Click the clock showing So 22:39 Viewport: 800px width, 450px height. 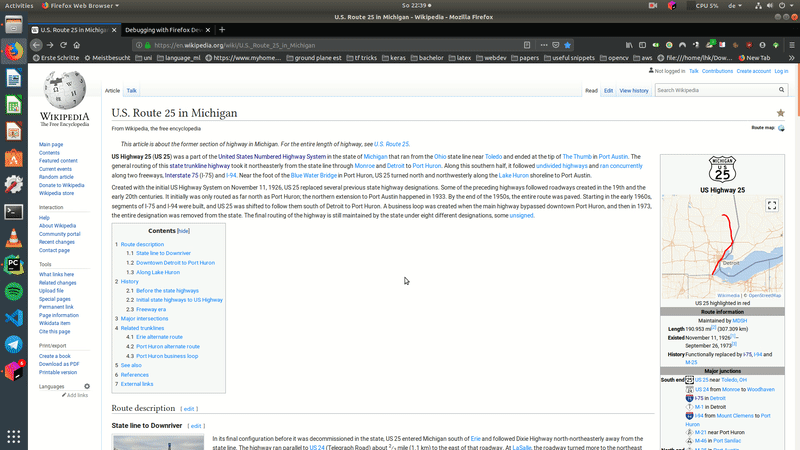pos(416,6)
